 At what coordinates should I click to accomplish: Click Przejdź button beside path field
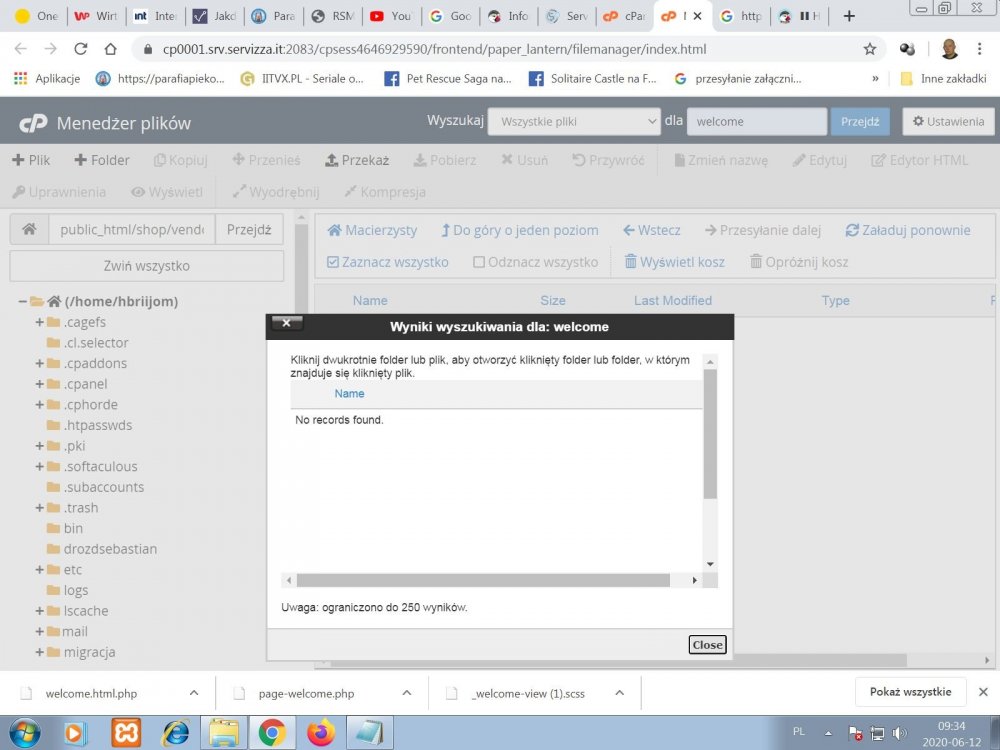(249, 230)
